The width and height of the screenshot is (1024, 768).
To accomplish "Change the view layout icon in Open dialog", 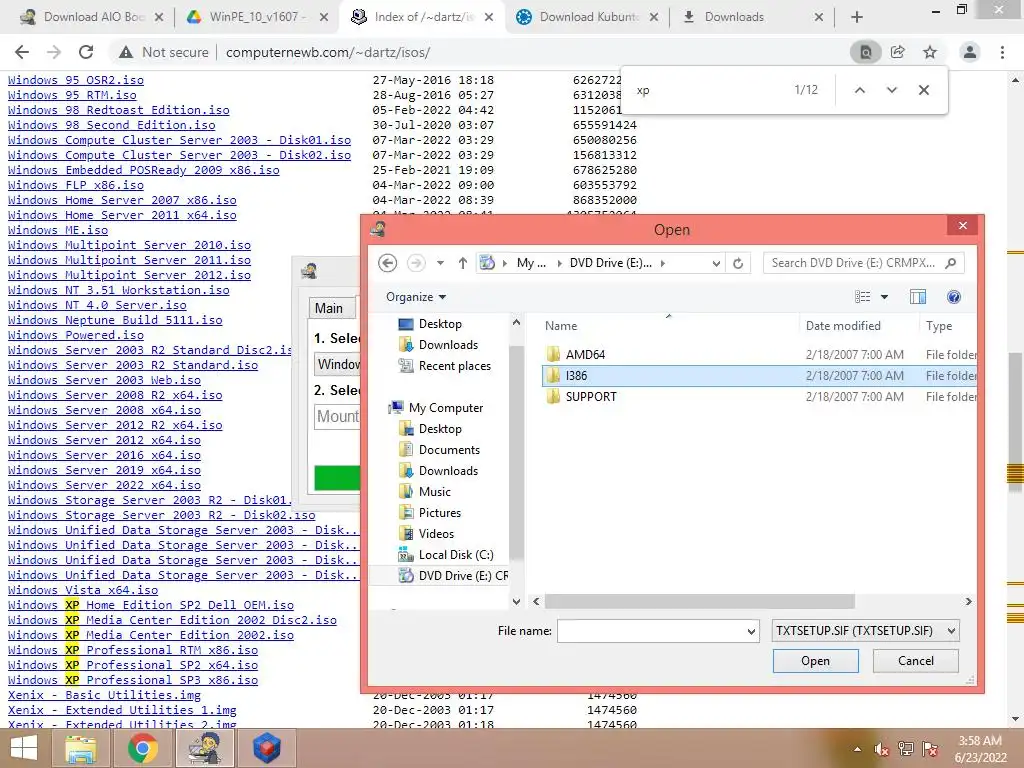I will coord(862,297).
